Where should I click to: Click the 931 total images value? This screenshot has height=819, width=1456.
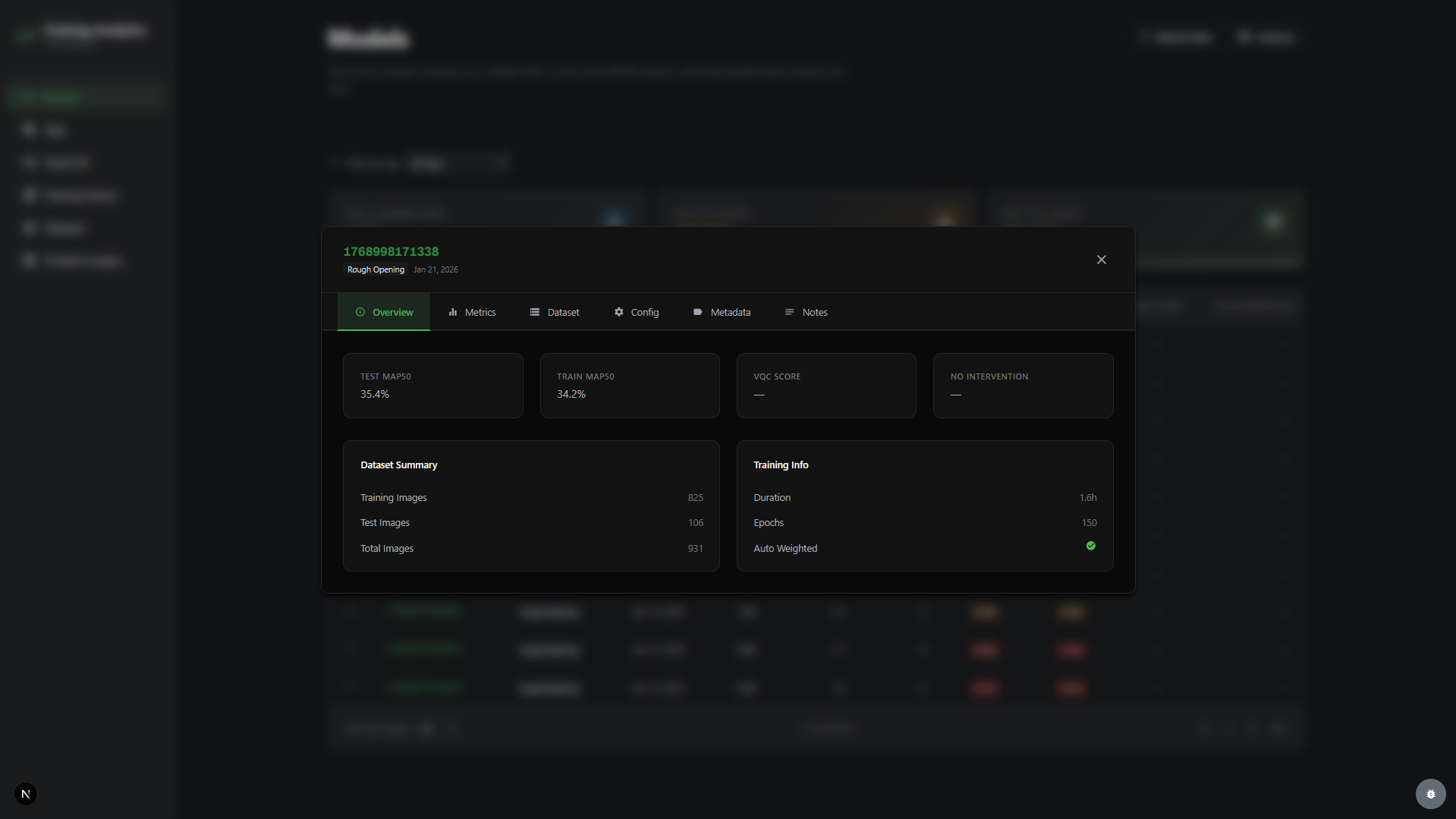tap(696, 549)
